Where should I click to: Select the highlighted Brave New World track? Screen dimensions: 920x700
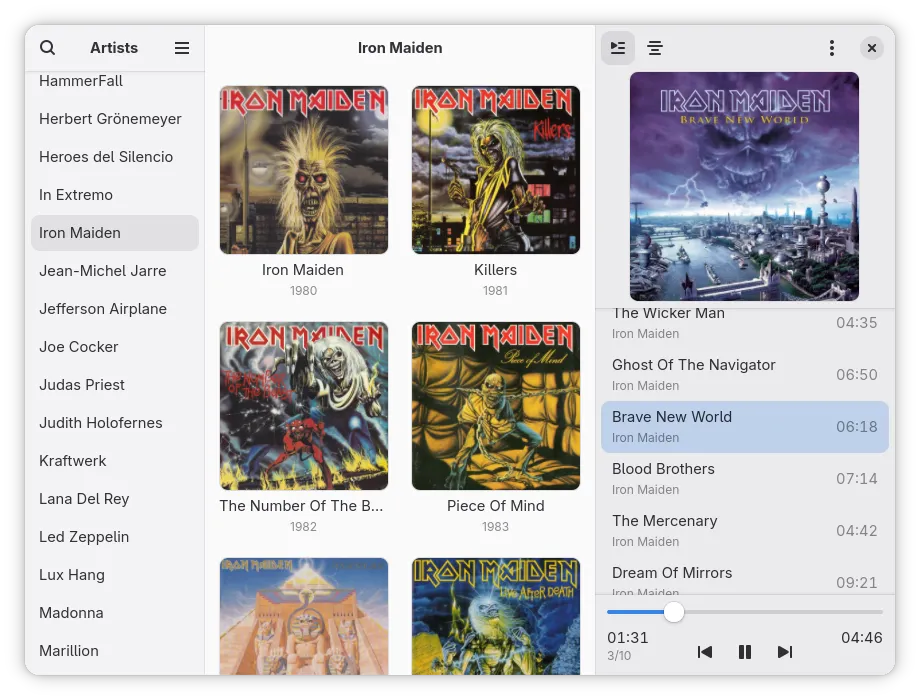tap(745, 427)
